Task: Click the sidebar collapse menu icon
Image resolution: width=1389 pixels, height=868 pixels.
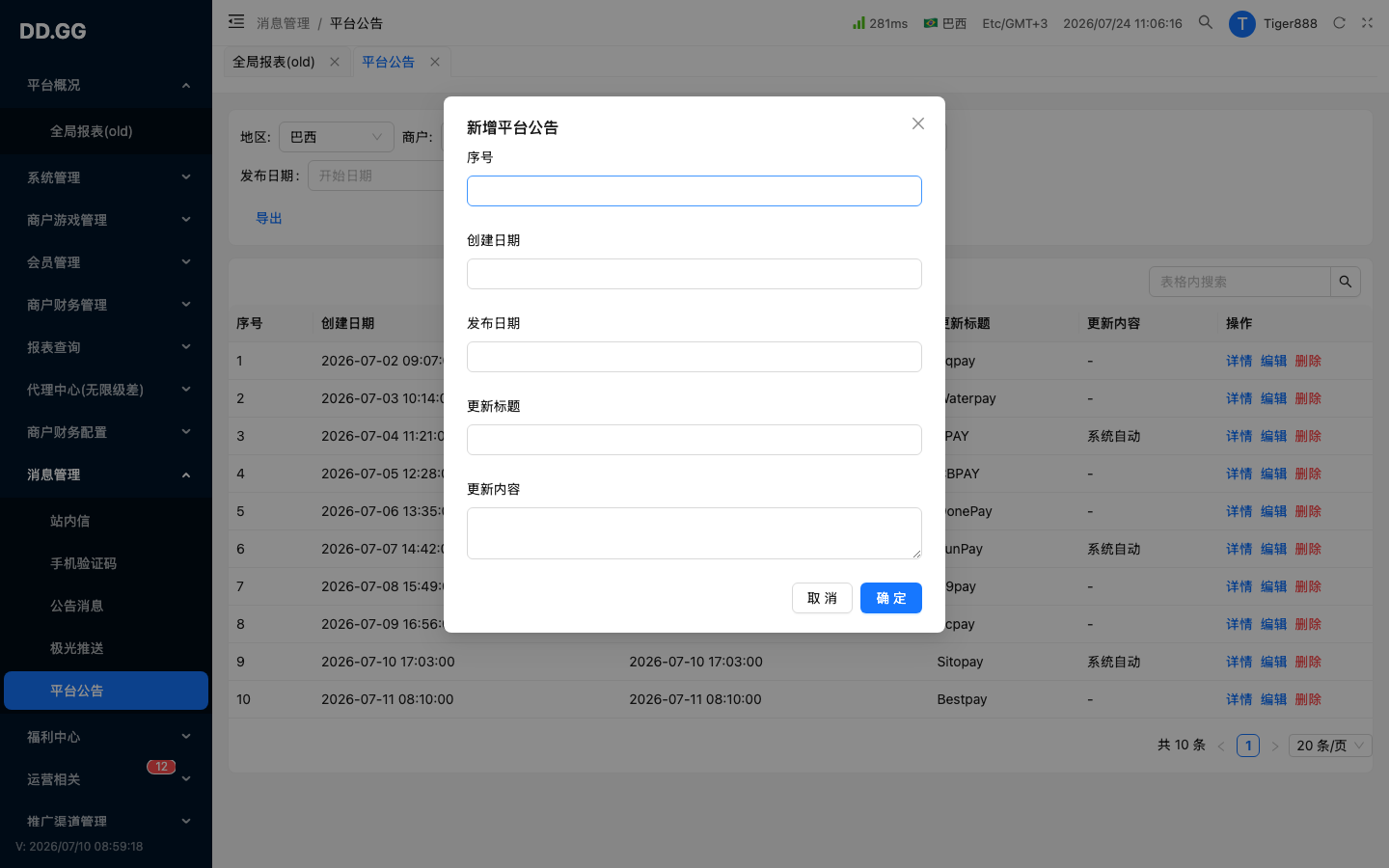Action: pyautogui.click(x=236, y=21)
